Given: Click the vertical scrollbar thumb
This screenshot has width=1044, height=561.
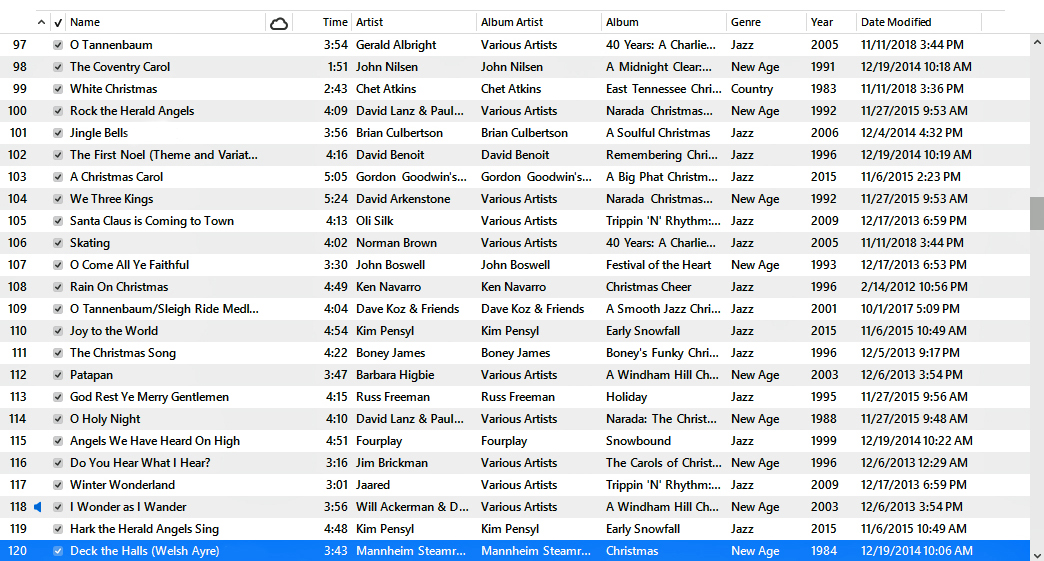Looking at the screenshot, I should click(1037, 213).
